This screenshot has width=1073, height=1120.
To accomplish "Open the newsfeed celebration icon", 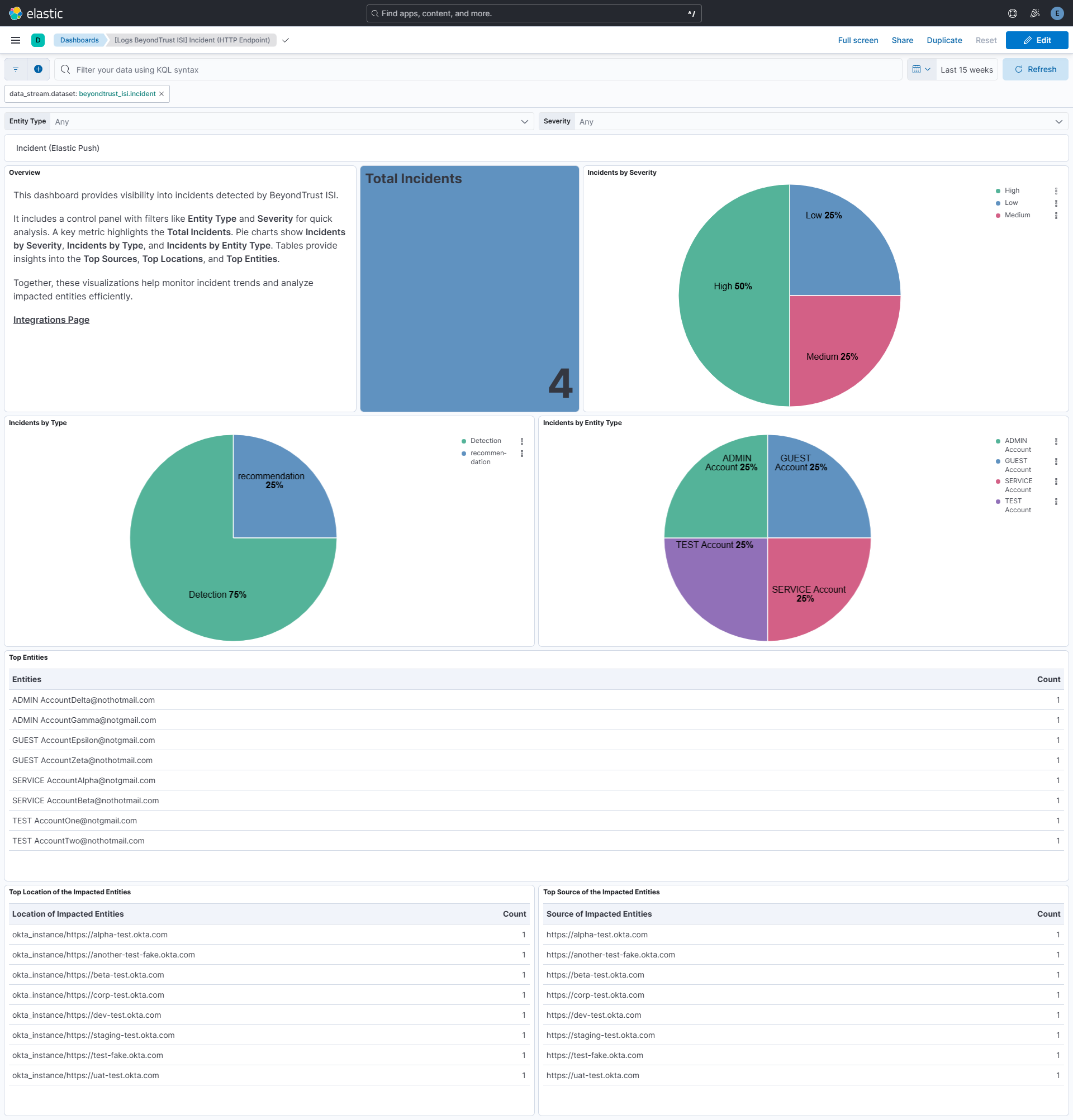I will 1034,13.
